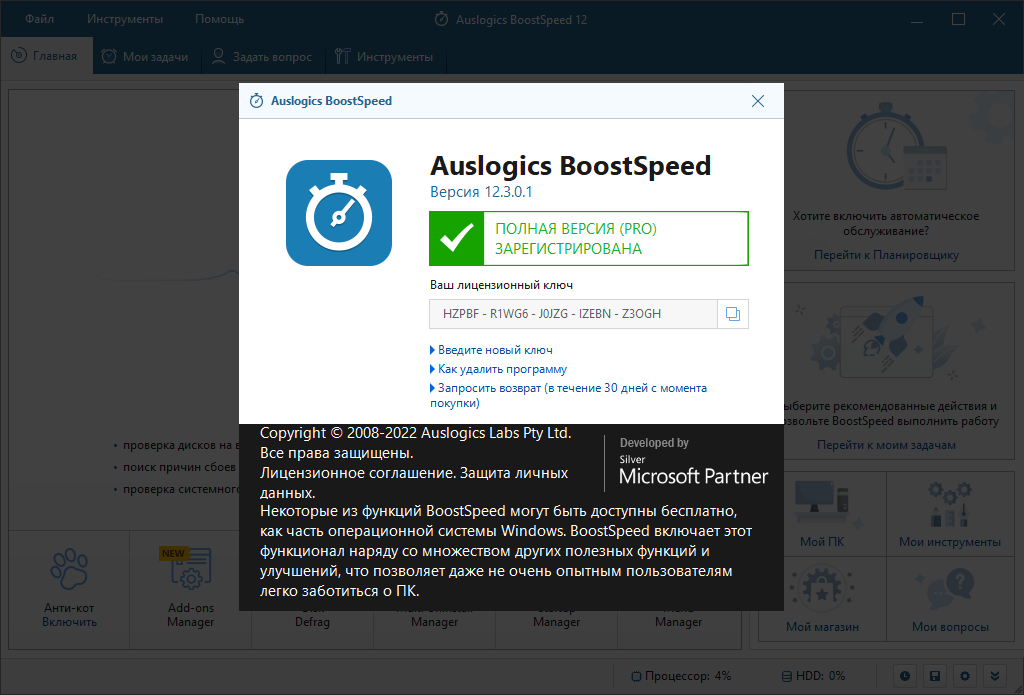Open the Мой ПК tile
Screen dimensions: 1024x695
[x=822, y=513]
